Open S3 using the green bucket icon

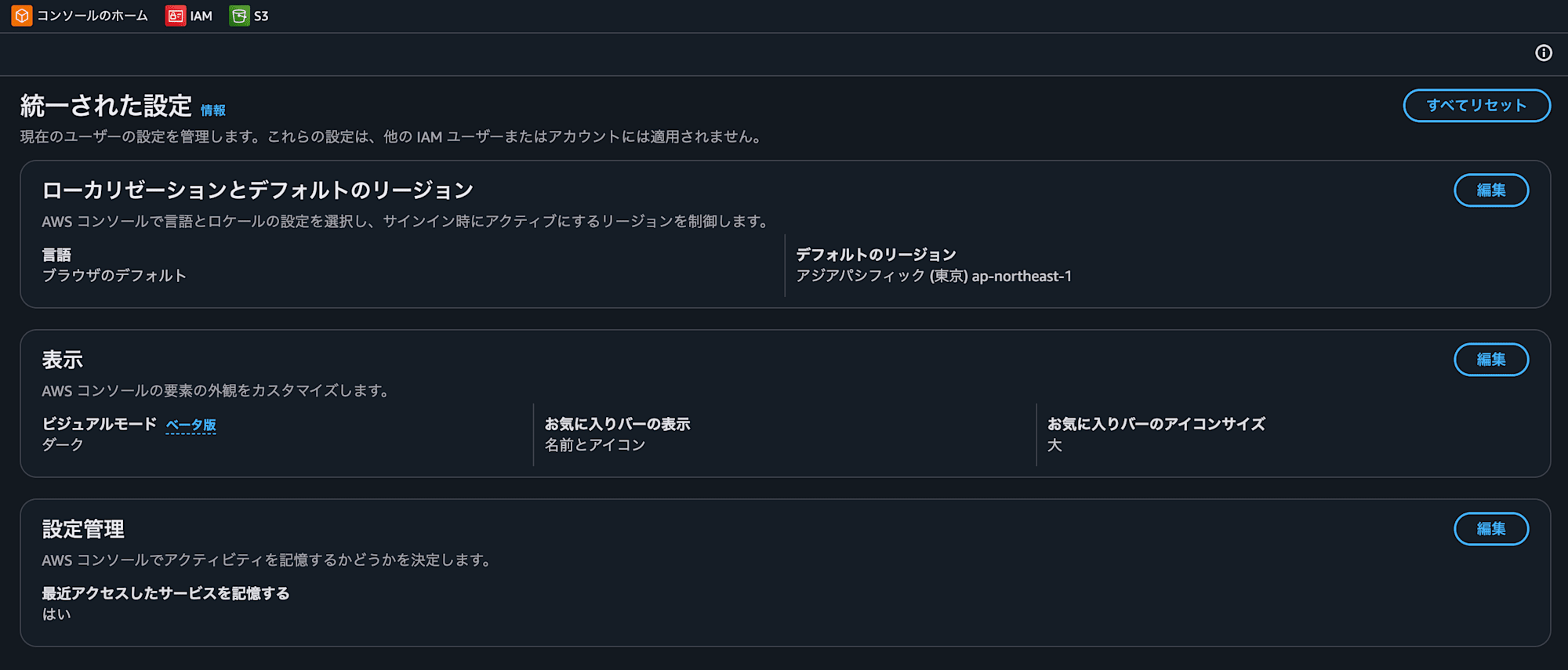(x=238, y=15)
